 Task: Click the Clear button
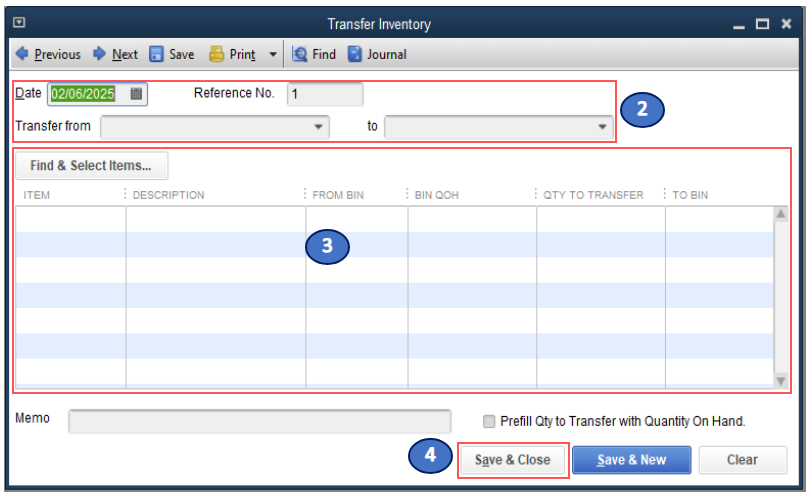742,460
